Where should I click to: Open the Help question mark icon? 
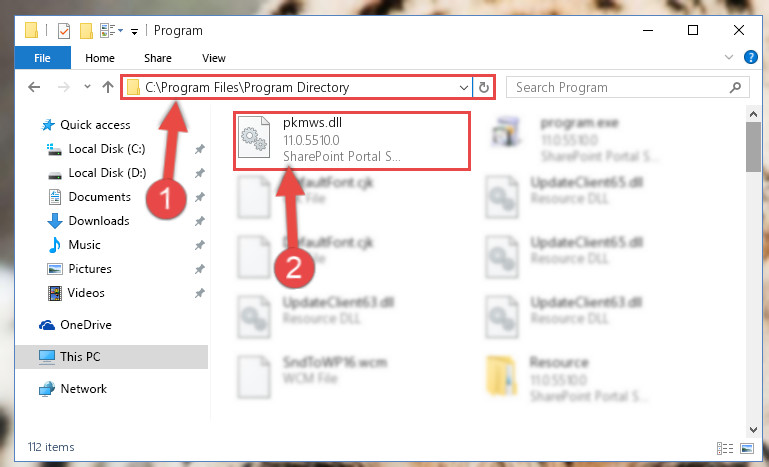[750, 57]
